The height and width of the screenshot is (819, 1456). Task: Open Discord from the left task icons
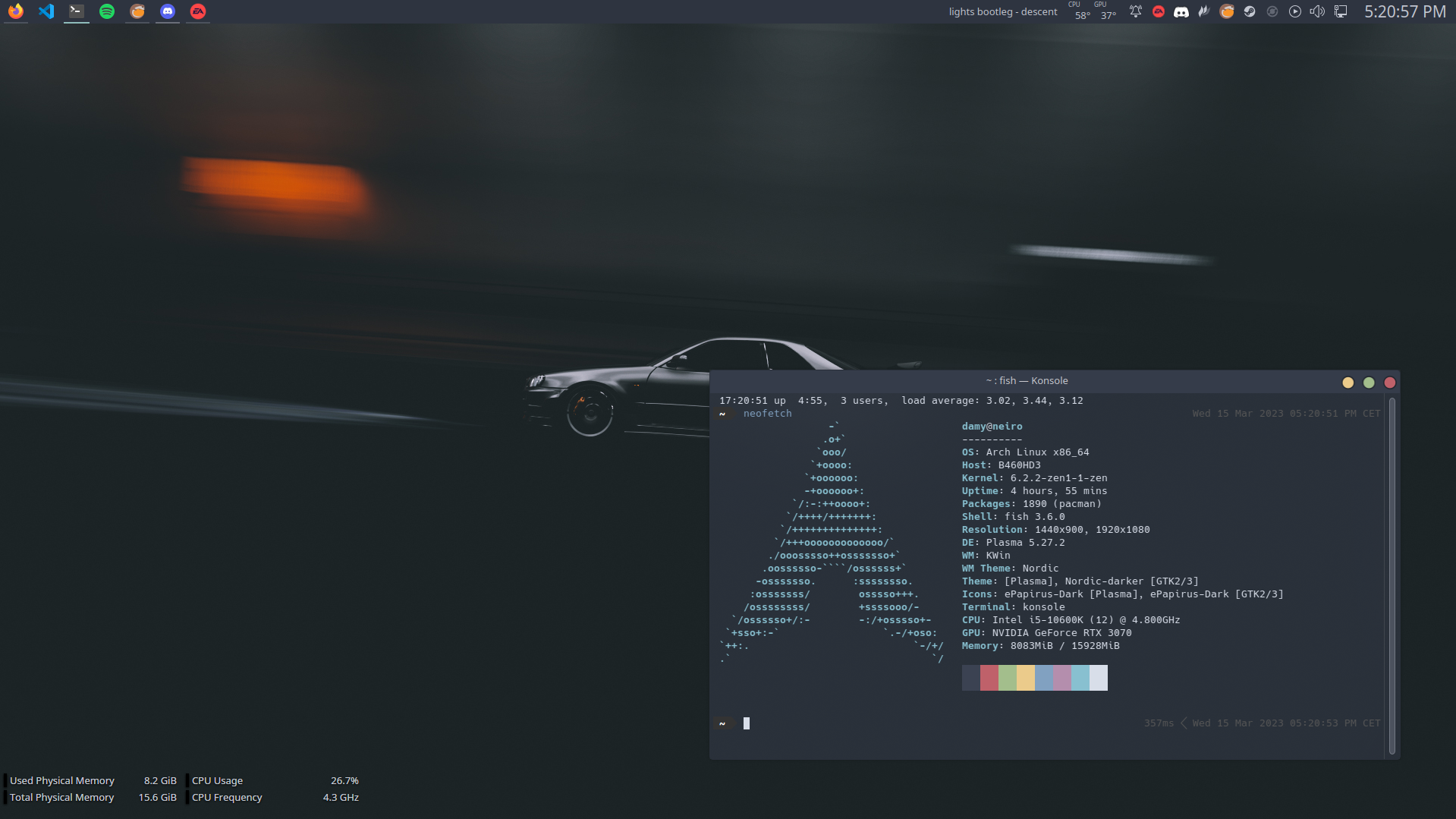[x=168, y=11]
